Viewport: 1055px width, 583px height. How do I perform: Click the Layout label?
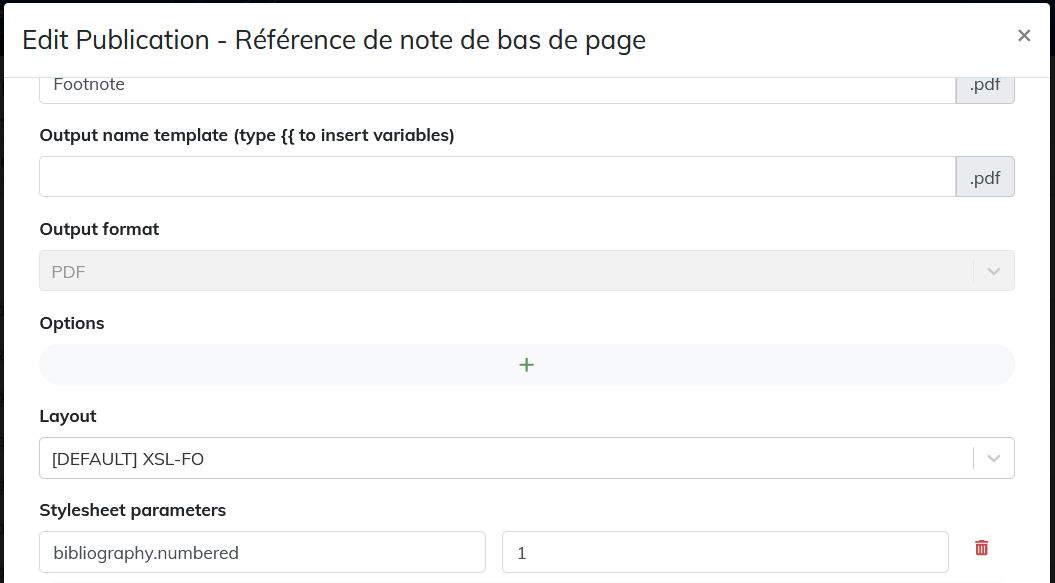68,416
